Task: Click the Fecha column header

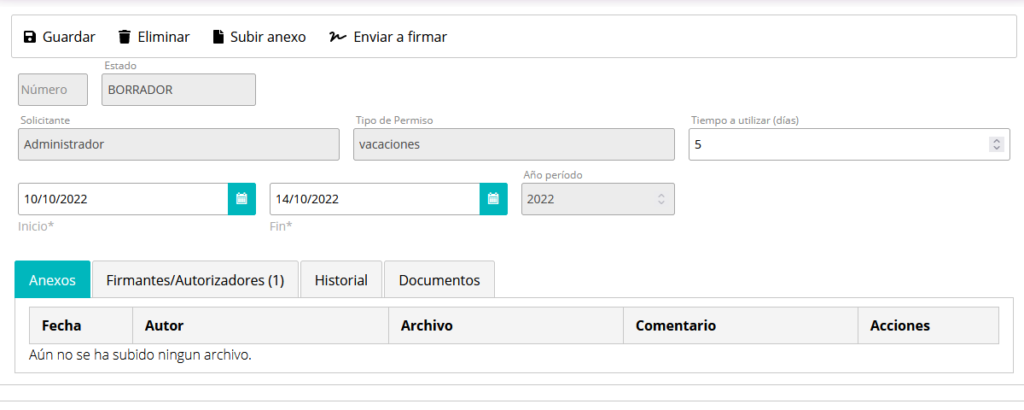Action: point(61,326)
